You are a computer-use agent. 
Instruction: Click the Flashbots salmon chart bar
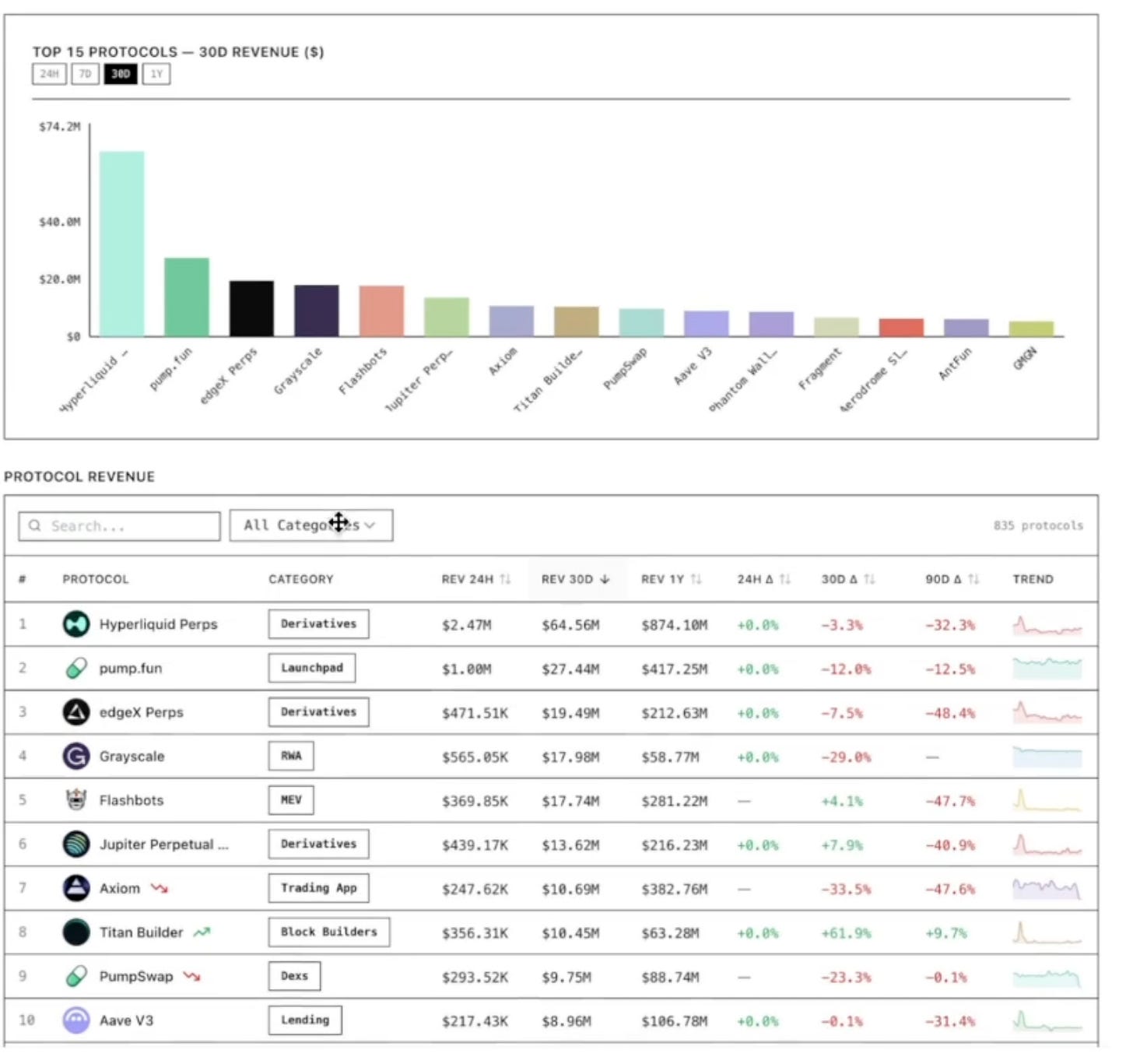pyautogui.click(x=381, y=311)
